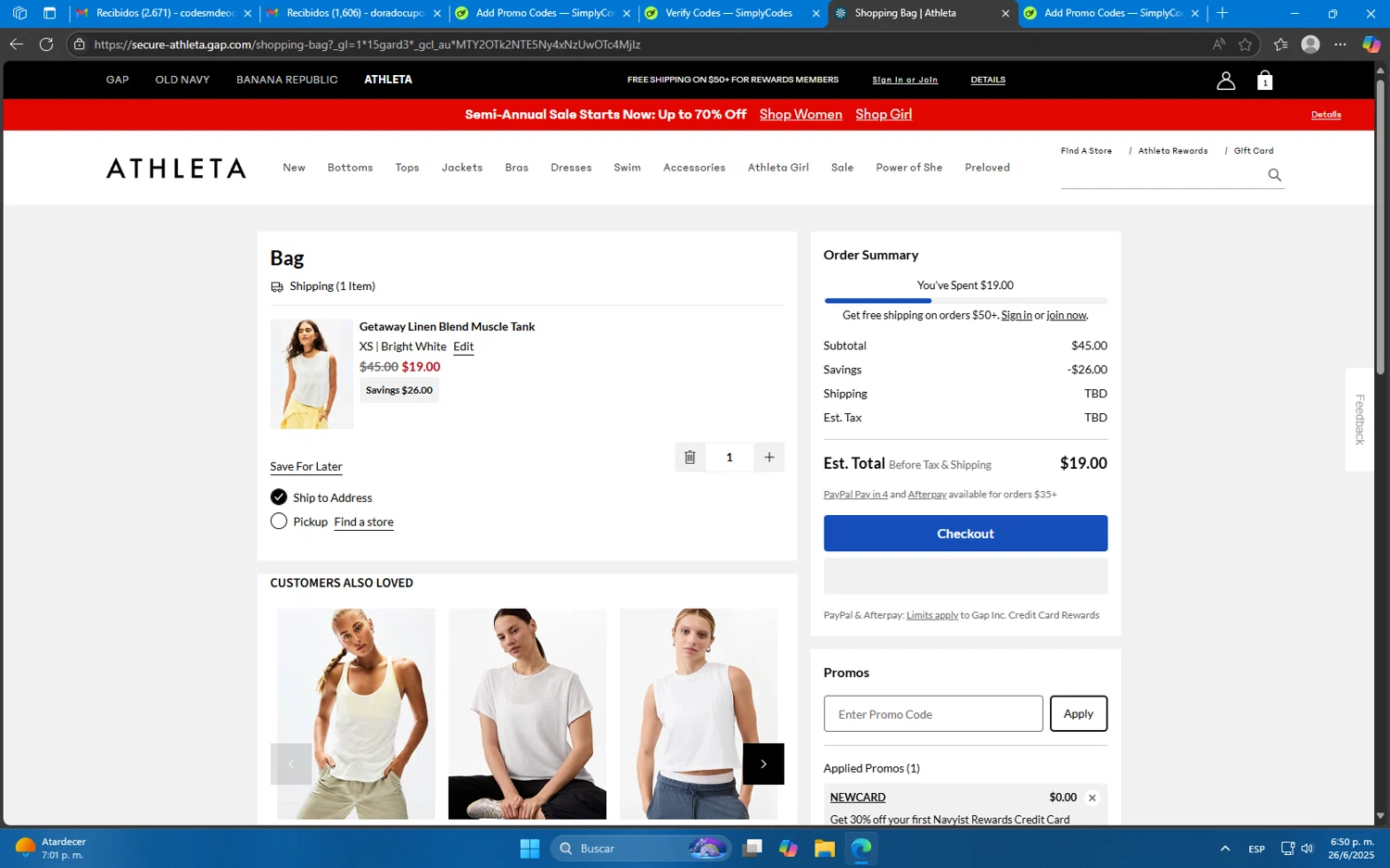Screen dimensions: 1390x868
Task: Close the Shopping Bag Athleta tab
Action: point(1005,13)
